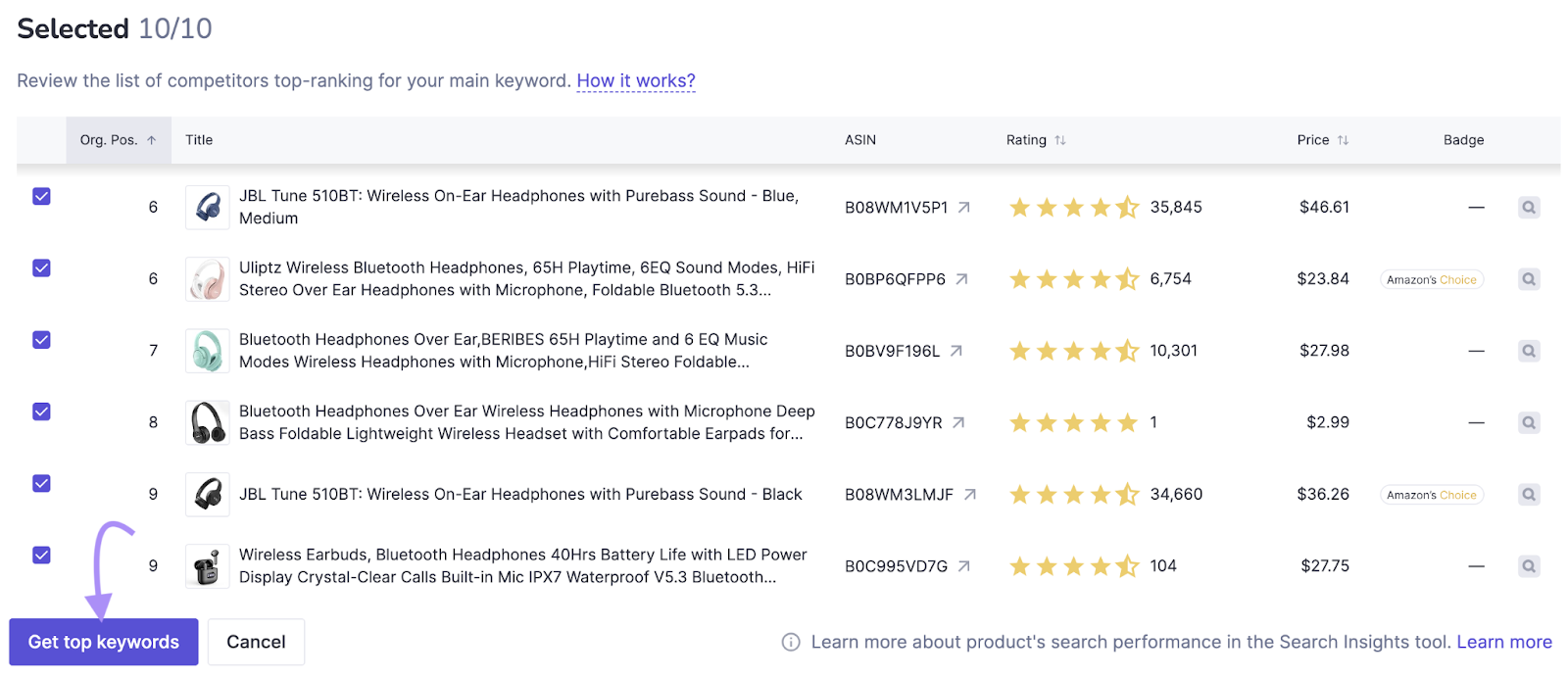The image size is (1568, 678).
Task: Click magnifier icon for Wireless Earbuds row
Action: pyautogui.click(x=1528, y=566)
